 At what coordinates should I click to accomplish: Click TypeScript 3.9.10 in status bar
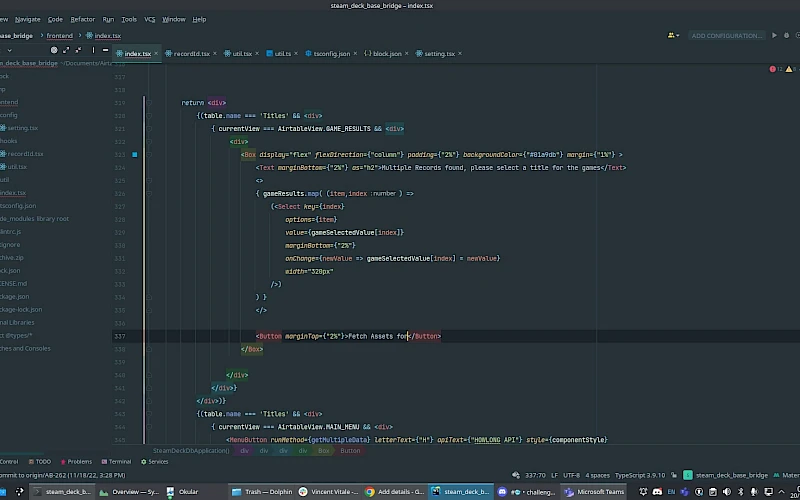tap(640, 476)
